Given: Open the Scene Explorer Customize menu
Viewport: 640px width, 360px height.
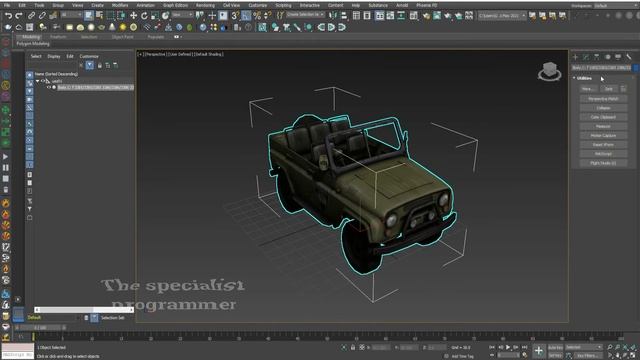Looking at the screenshot, I should coord(89,56).
